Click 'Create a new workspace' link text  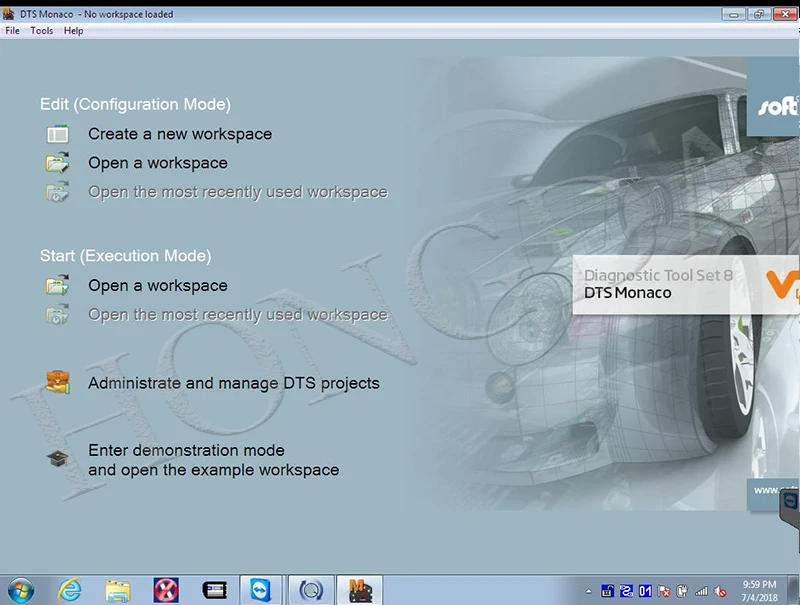(x=180, y=134)
